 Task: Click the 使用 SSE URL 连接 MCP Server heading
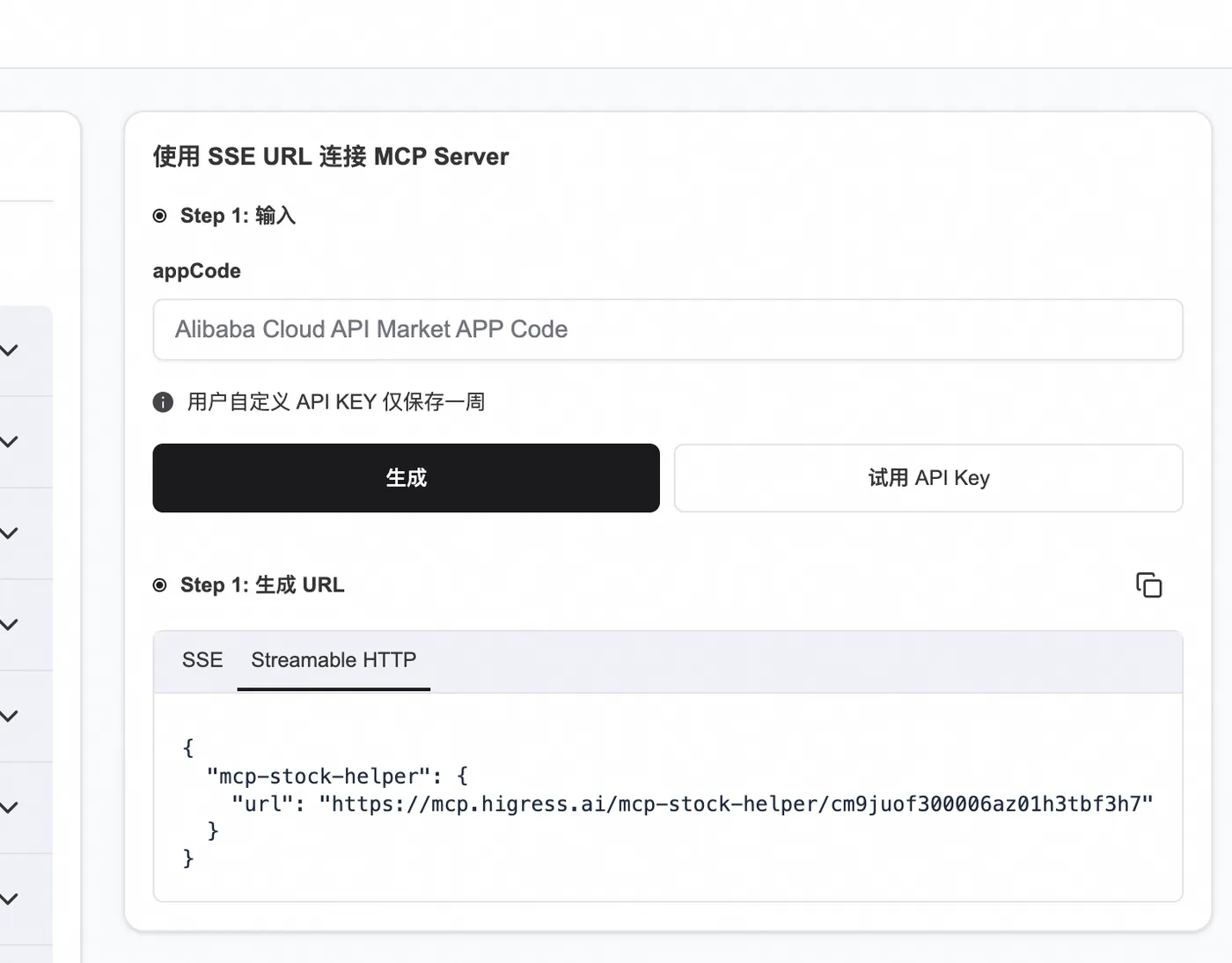(331, 157)
